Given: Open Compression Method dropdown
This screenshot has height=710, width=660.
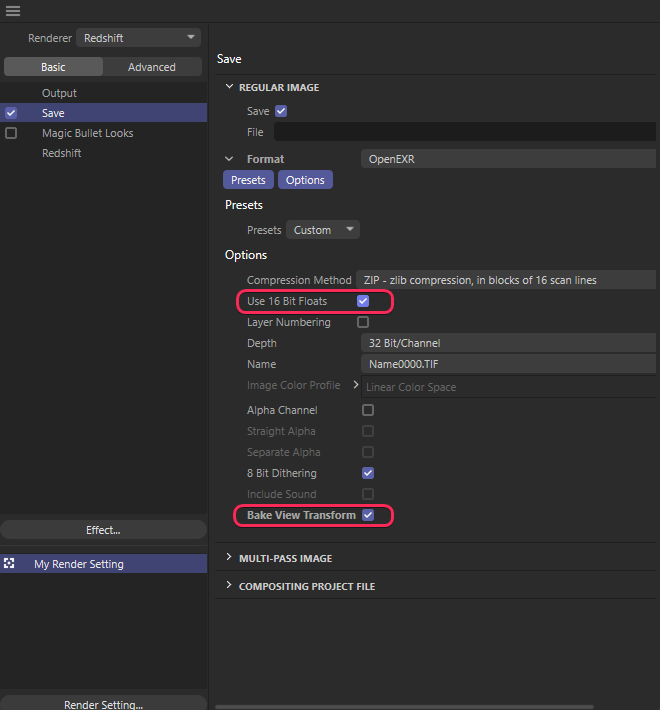Looking at the screenshot, I should 507,280.
